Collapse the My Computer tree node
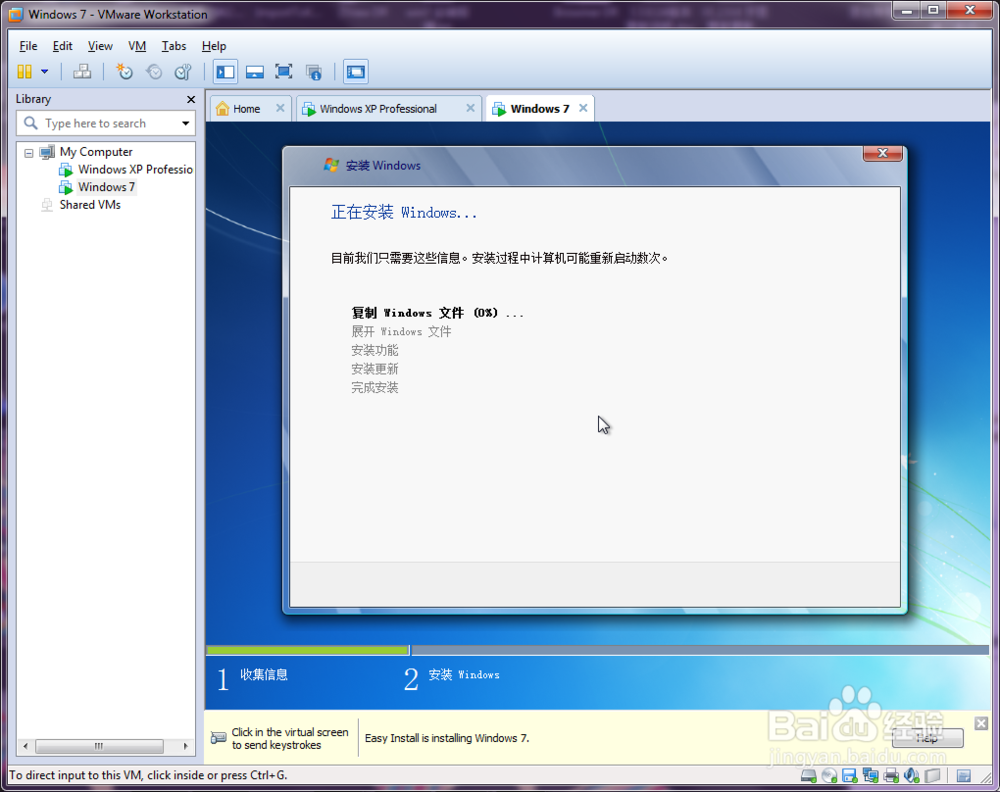The width and height of the screenshot is (1000, 792). tap(29, 153)
